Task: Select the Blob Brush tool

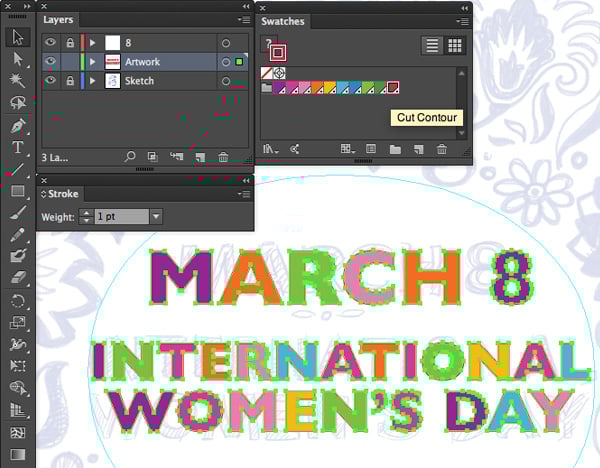Action: pos(18,256)
